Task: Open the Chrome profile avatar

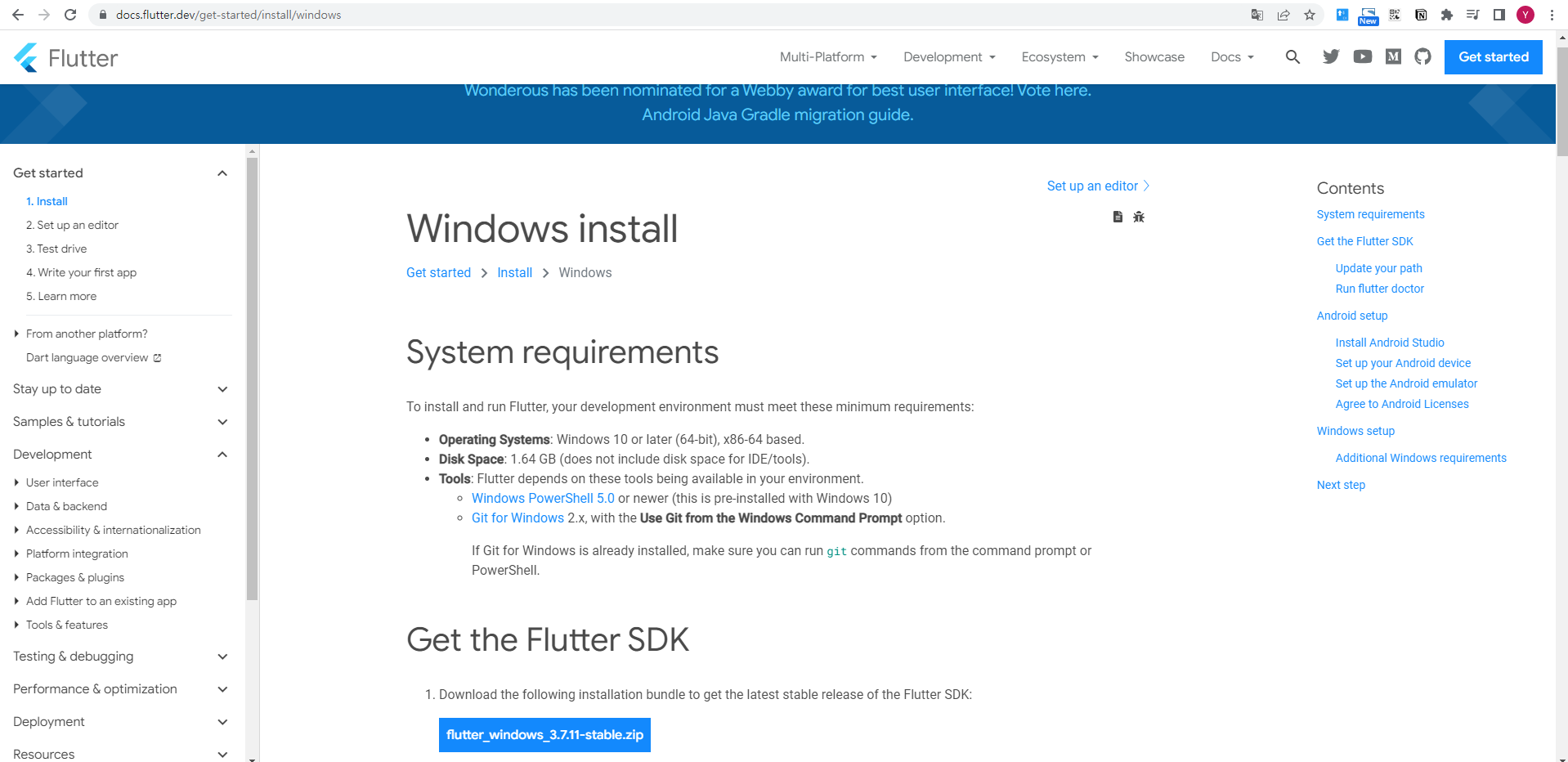Action: point(1525,15)
